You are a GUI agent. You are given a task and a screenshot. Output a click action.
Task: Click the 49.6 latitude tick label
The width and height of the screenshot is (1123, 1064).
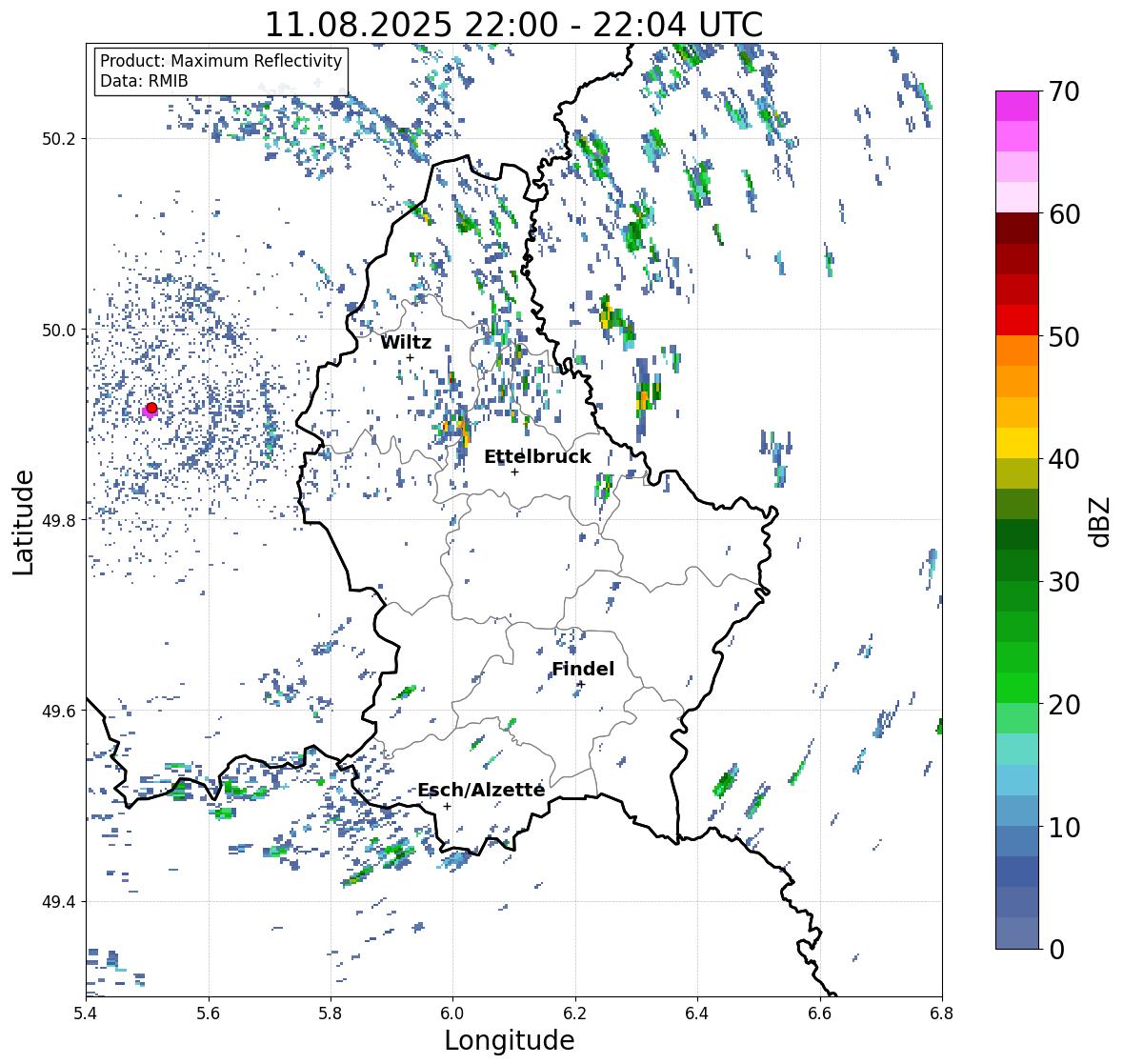pos(59,711)
